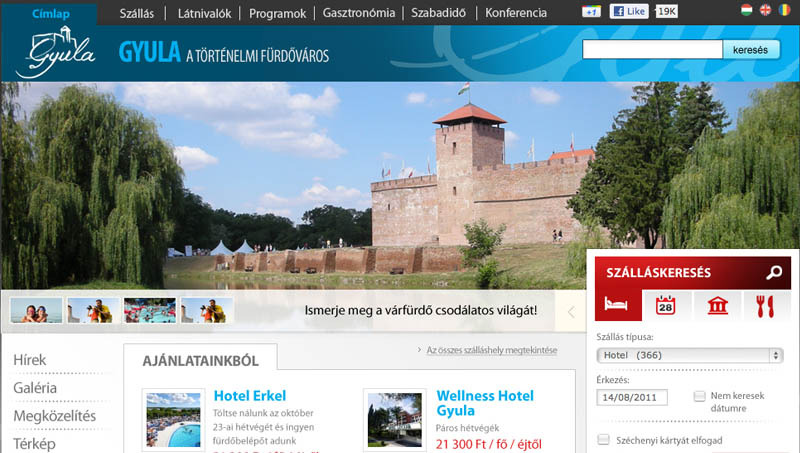This screenshot has width=800, height=453.
Task: Choose the Romanian flag language icon
Action: pyautogui.click(x=784, y=11)
